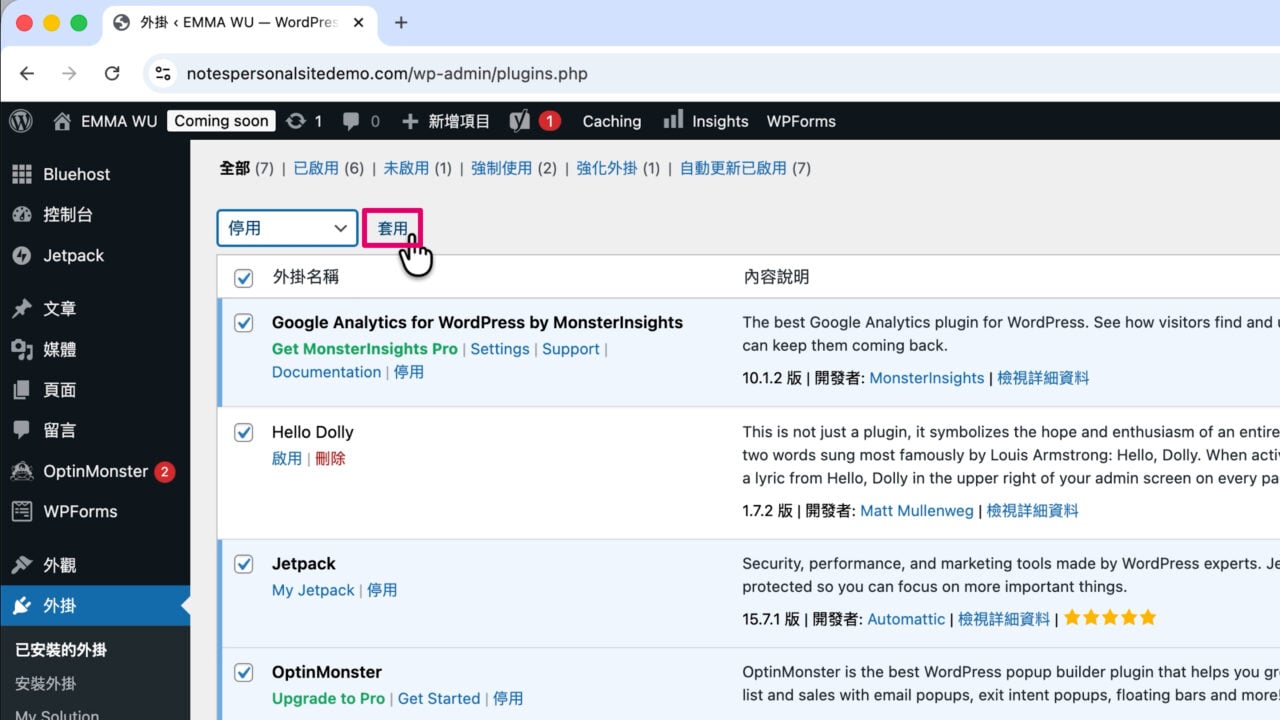Go back with the browser back arrow
The width and height of the screenshot is (1280, 720).
click(27, 73)
